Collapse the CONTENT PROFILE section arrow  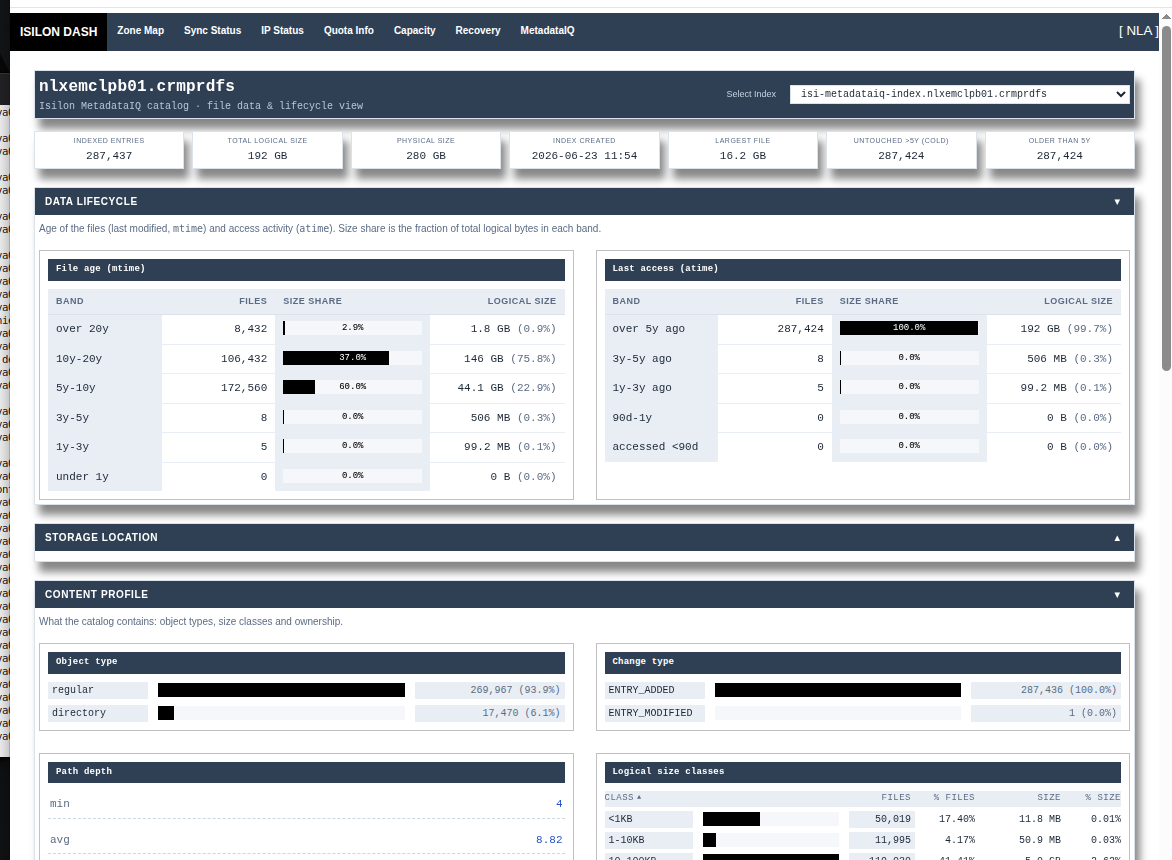1117,595
